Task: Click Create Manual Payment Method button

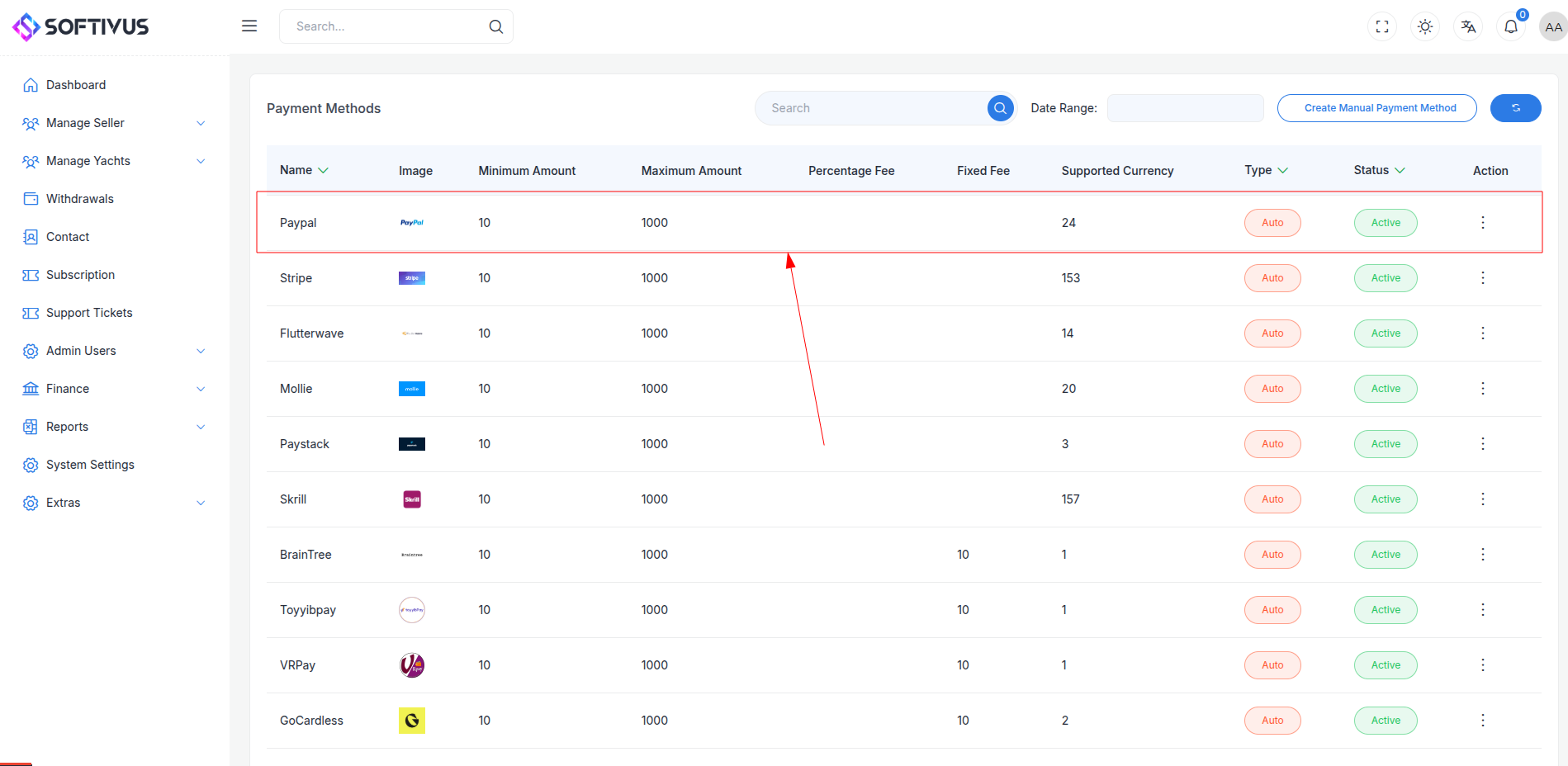Action: click(1376, 108)
